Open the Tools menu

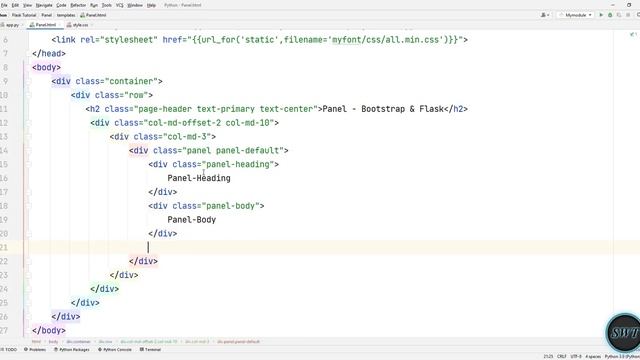(107, 5)
